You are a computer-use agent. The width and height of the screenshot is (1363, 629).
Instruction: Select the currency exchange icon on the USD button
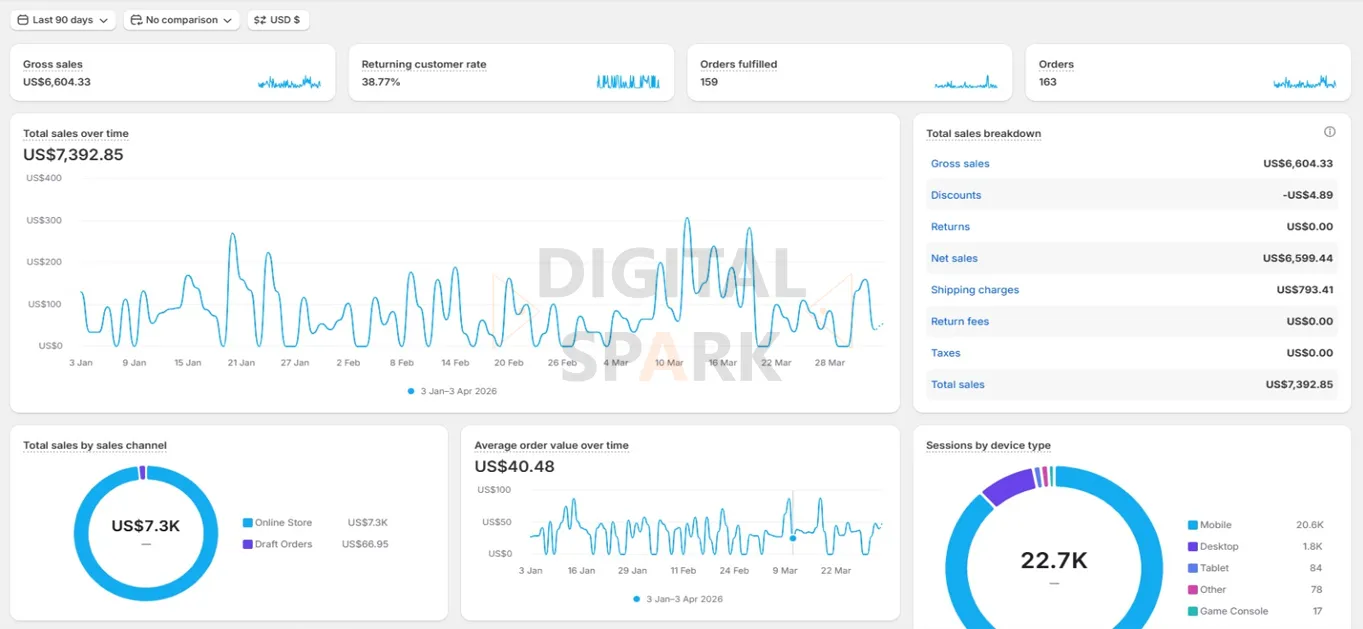click(x=259, y=19)
